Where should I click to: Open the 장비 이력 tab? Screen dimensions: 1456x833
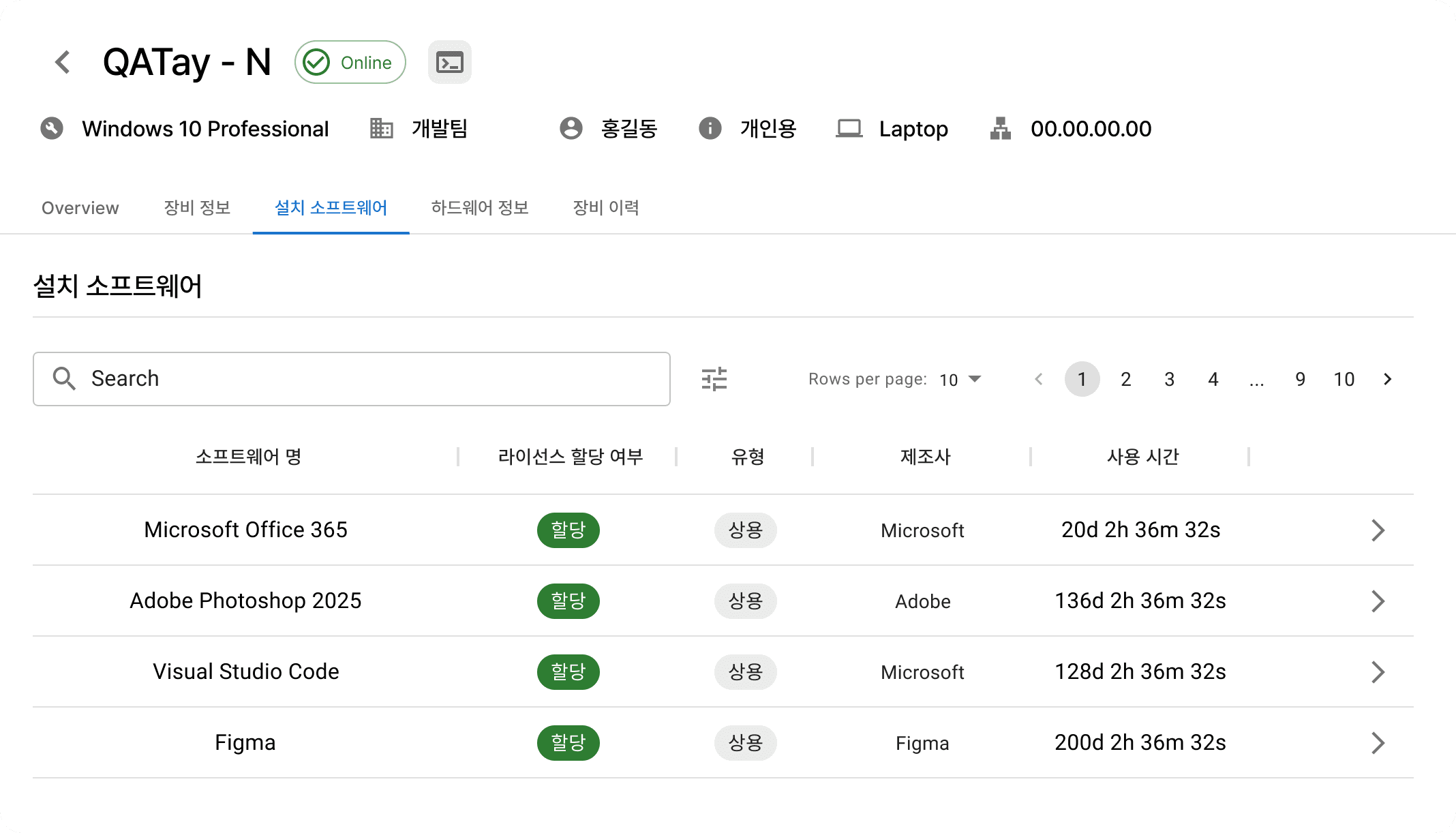tap(605, 208)
